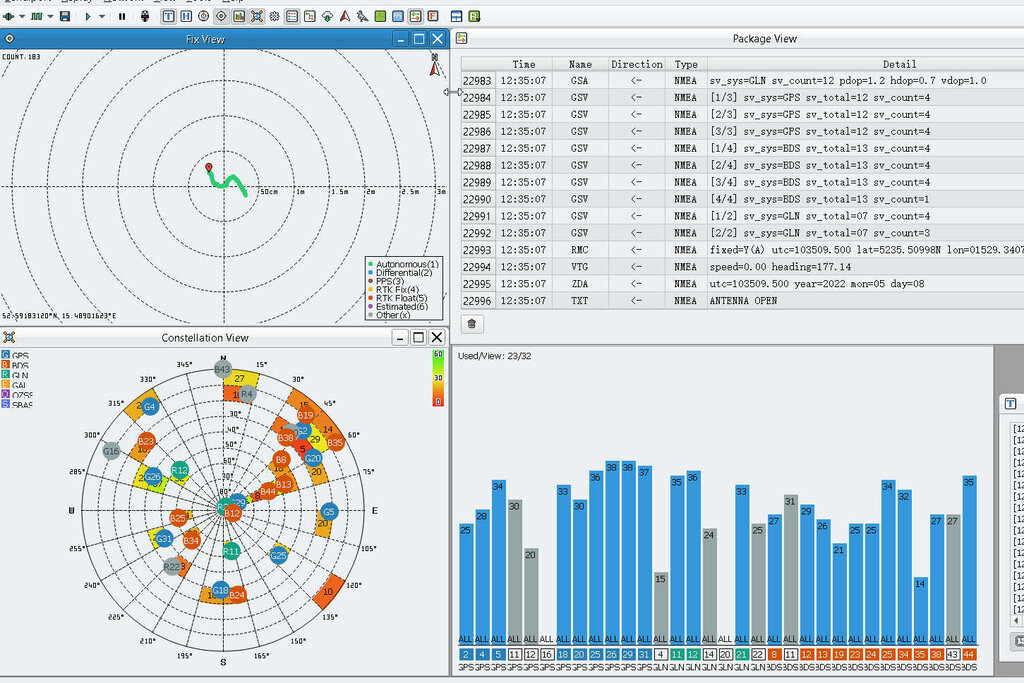
Task: Click the cloud download toolbar icon
Action: point(327,16)
